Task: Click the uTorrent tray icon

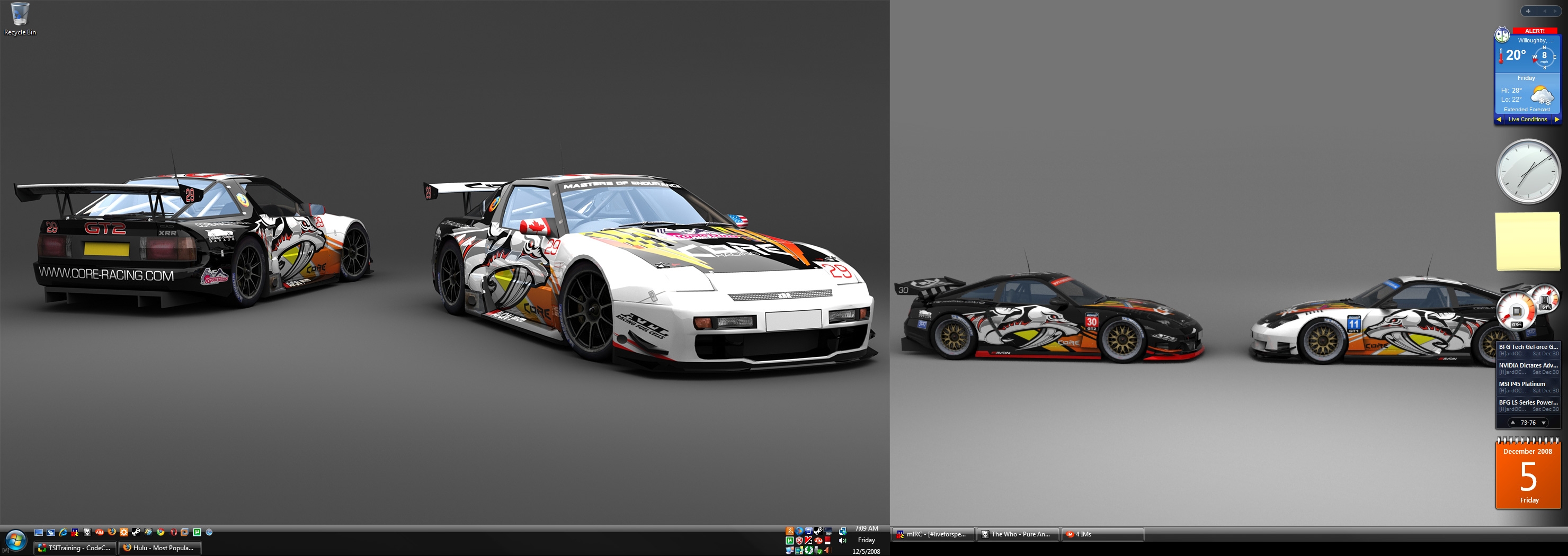Action: 789,541
